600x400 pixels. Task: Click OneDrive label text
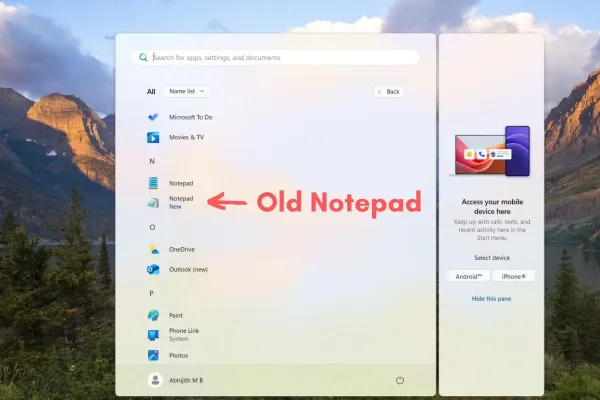182,250
